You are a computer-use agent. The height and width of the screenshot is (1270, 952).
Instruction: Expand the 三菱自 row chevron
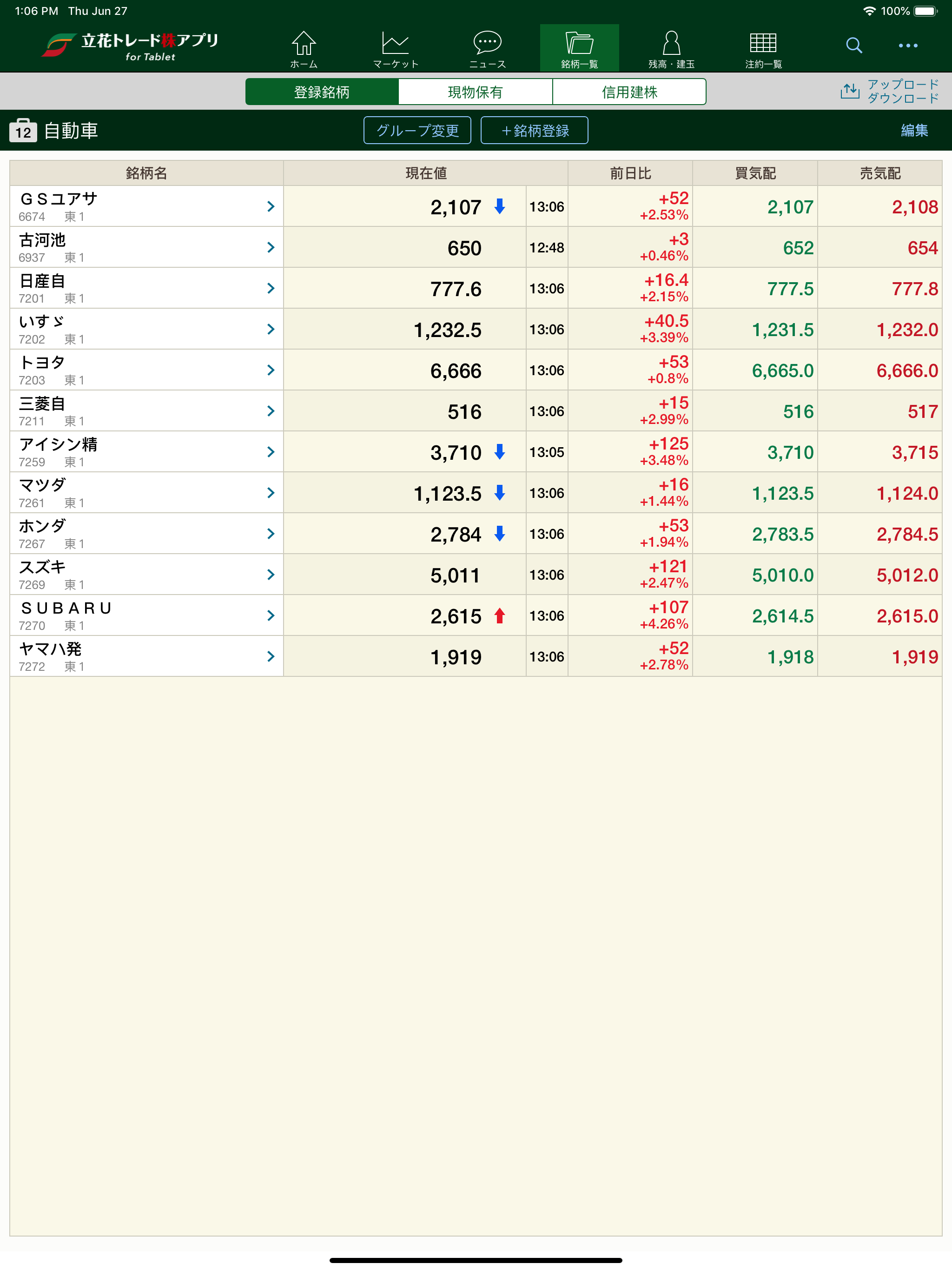click(271, 411)
